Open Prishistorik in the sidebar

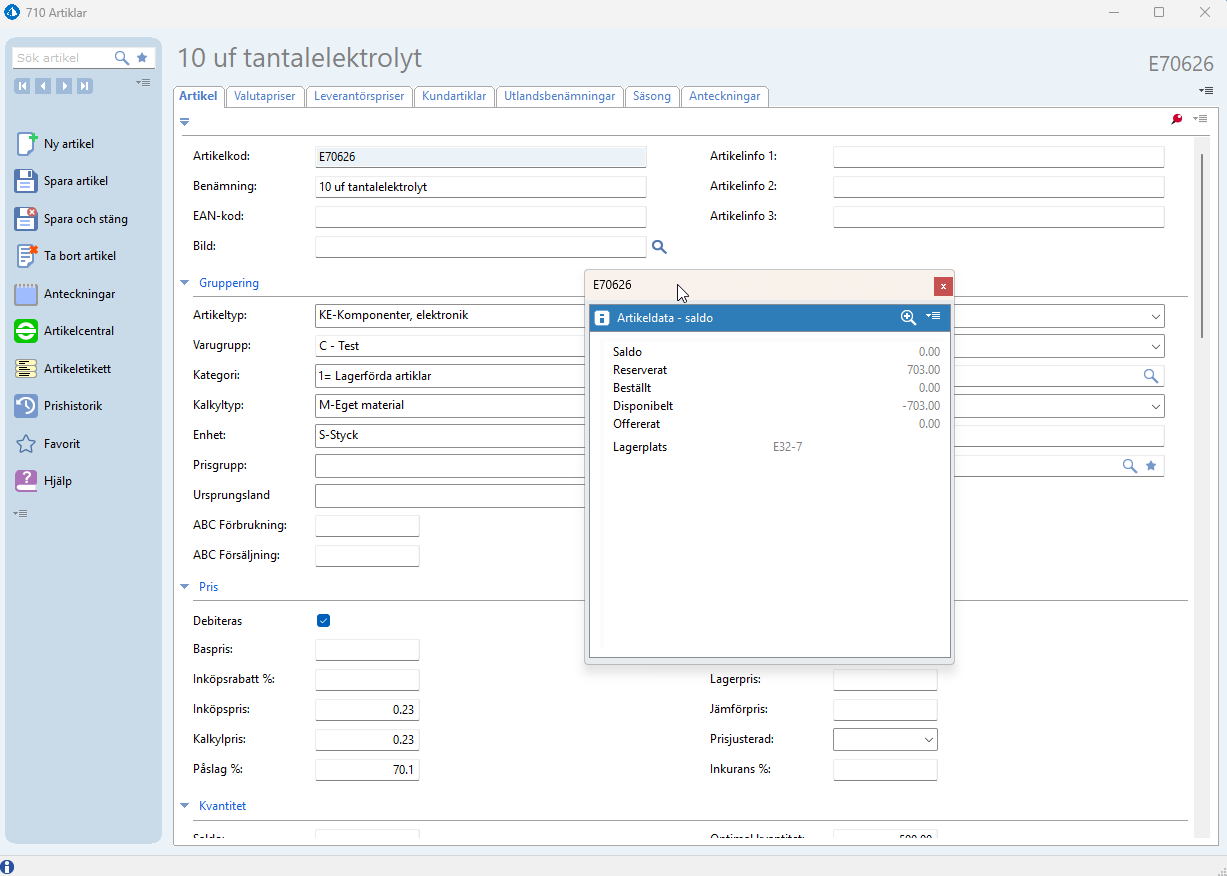27,406
